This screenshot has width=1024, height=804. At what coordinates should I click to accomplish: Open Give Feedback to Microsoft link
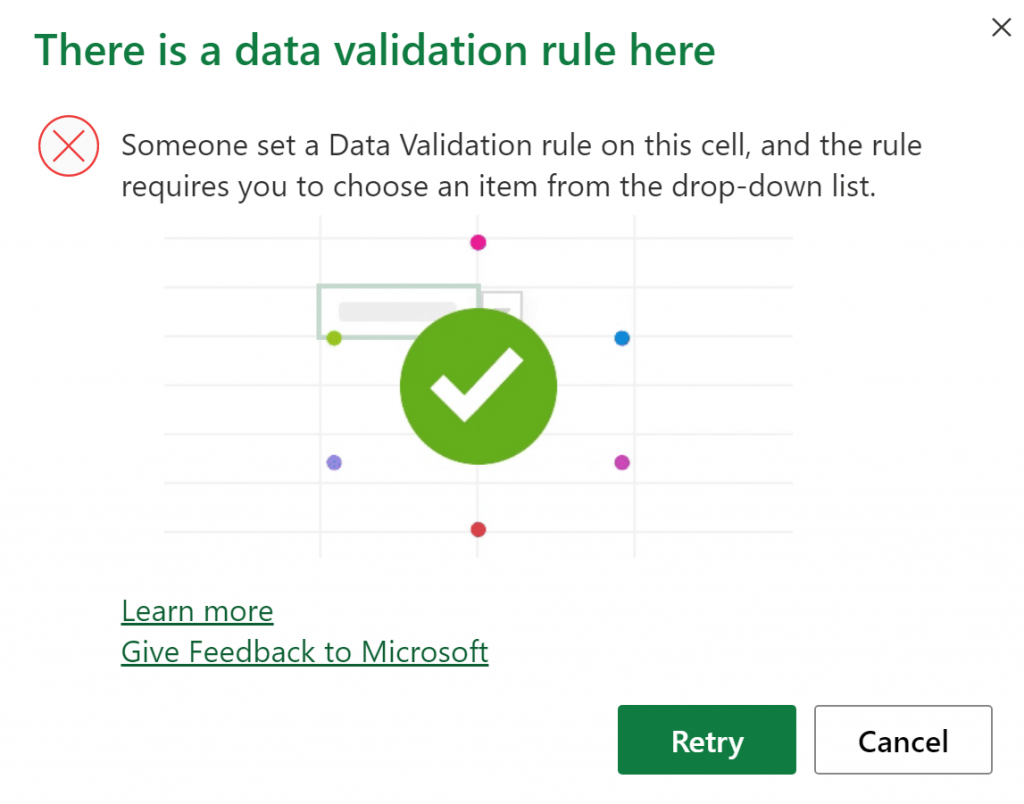(x=304, y=652)
